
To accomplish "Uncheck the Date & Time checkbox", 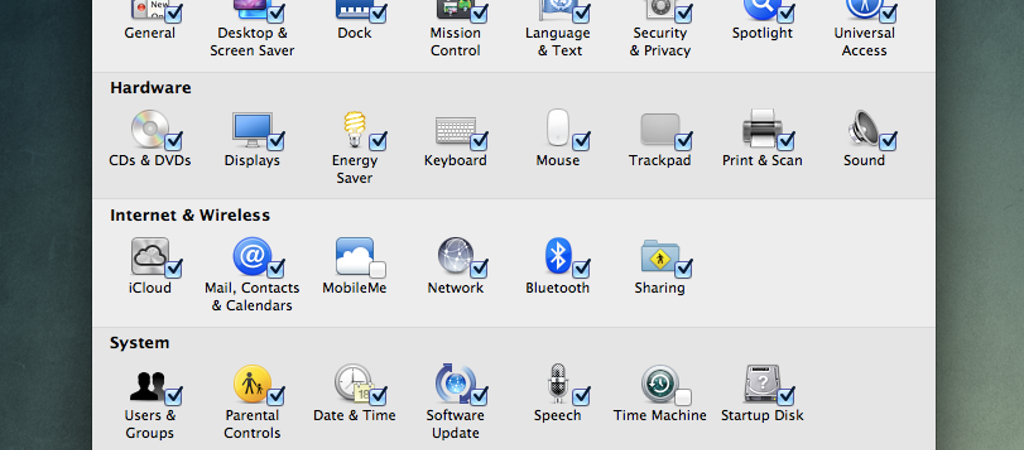I will (x=377, y=396).
